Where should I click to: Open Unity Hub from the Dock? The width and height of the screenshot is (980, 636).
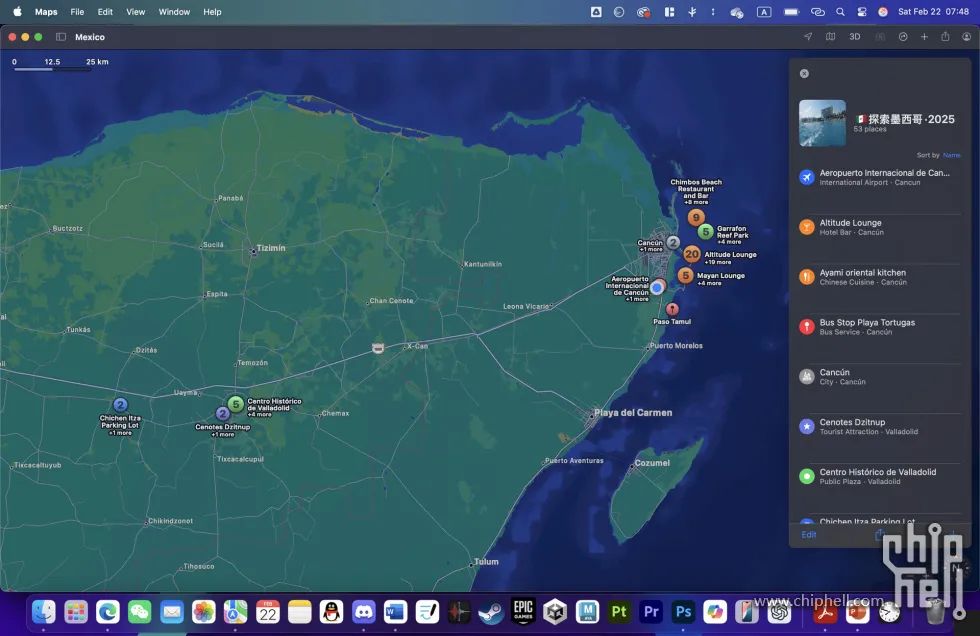pyautogui.click(x=555, y=612)
